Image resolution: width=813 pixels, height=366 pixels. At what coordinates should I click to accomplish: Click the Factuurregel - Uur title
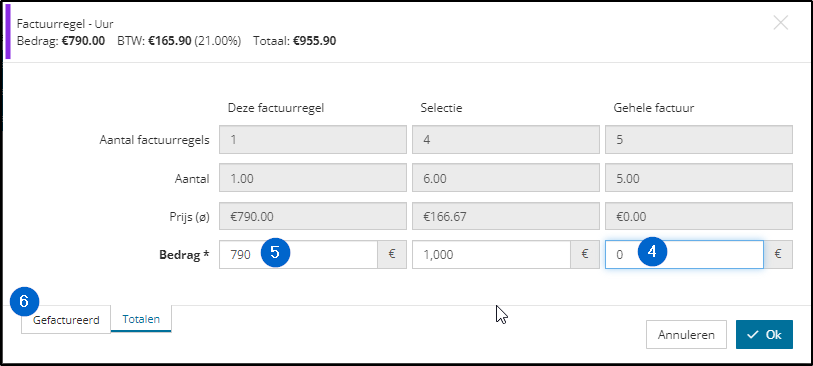pyautogui.click(x=65, y=24)
